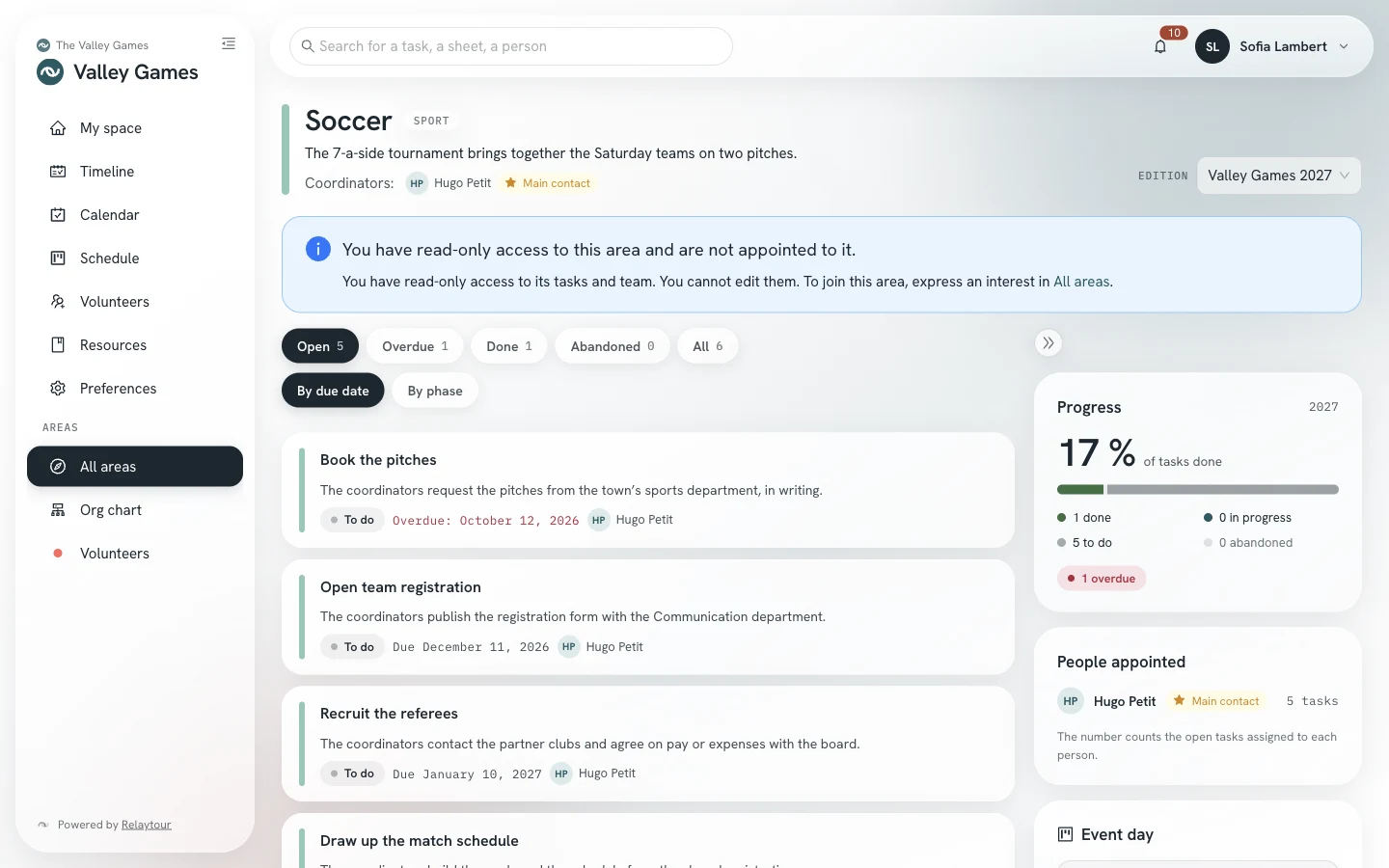The width and height of the screenshot is (1389, 868).
Task: Open the Draw up the match schedule task
Action: (x=648, y=841)
